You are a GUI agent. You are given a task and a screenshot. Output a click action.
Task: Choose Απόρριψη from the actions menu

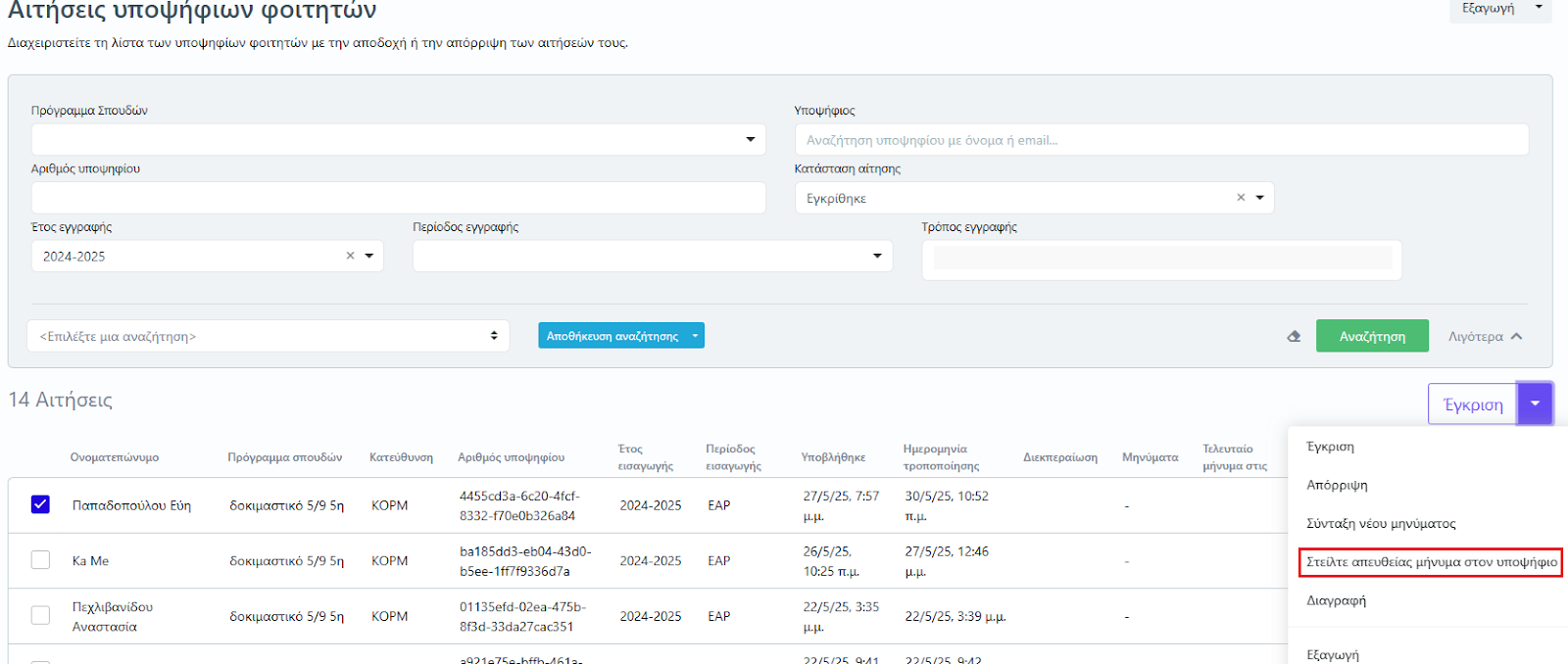pyautogui.click(x=1337, y=485)
